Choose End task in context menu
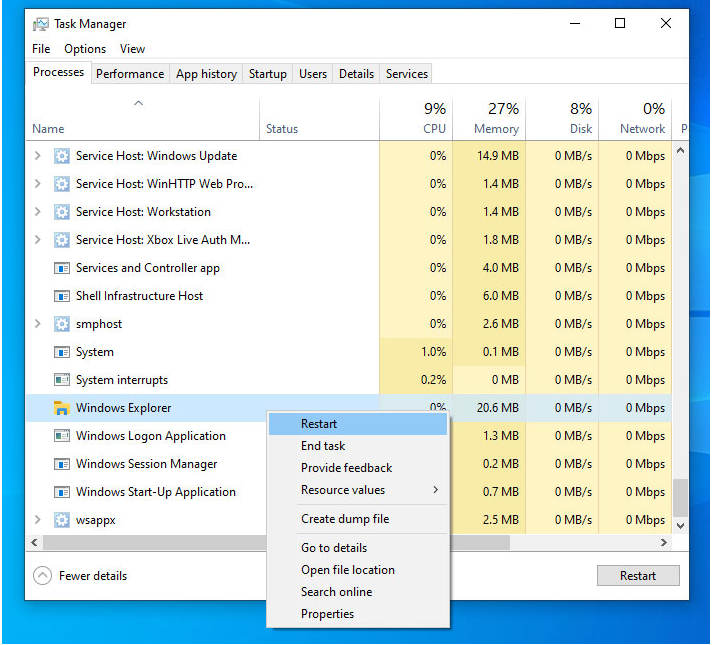This screenshot has width=712, height=645. pyautogui.click(x=323, y=446)
